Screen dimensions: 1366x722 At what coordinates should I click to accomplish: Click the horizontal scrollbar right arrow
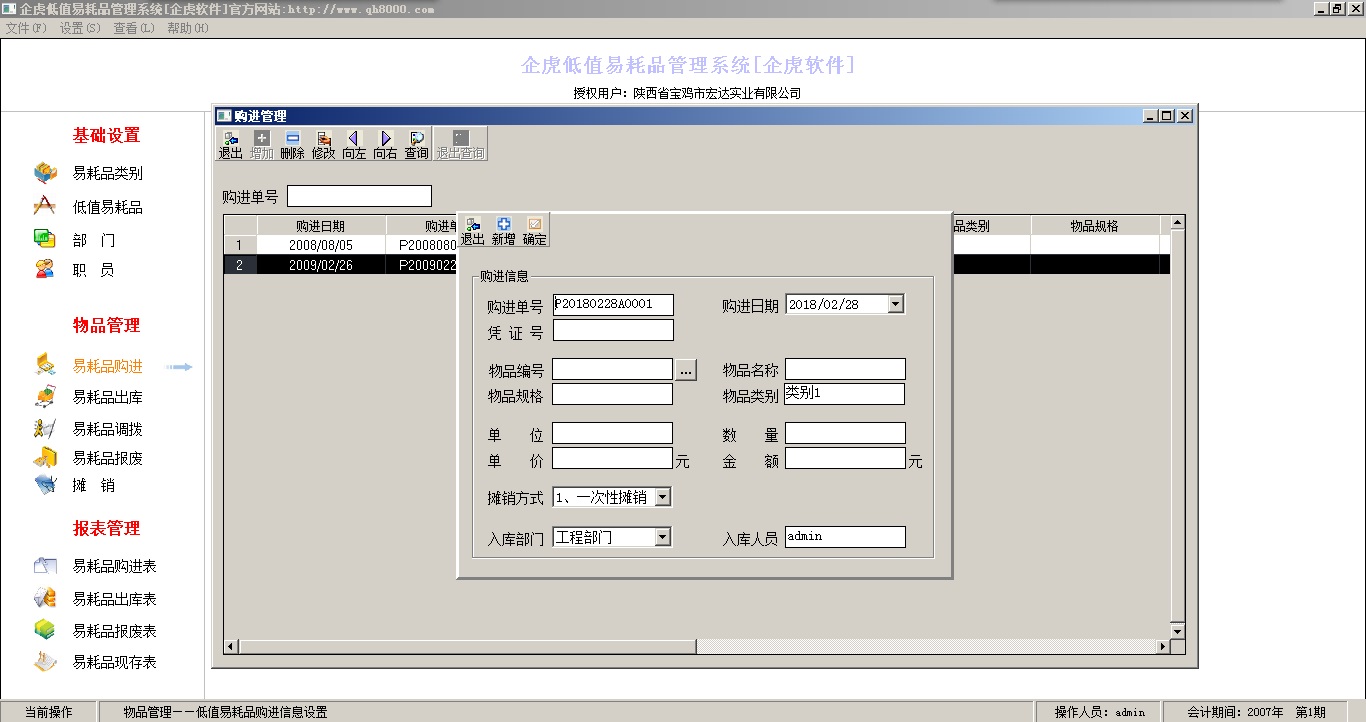click(x=1162, y=647)
